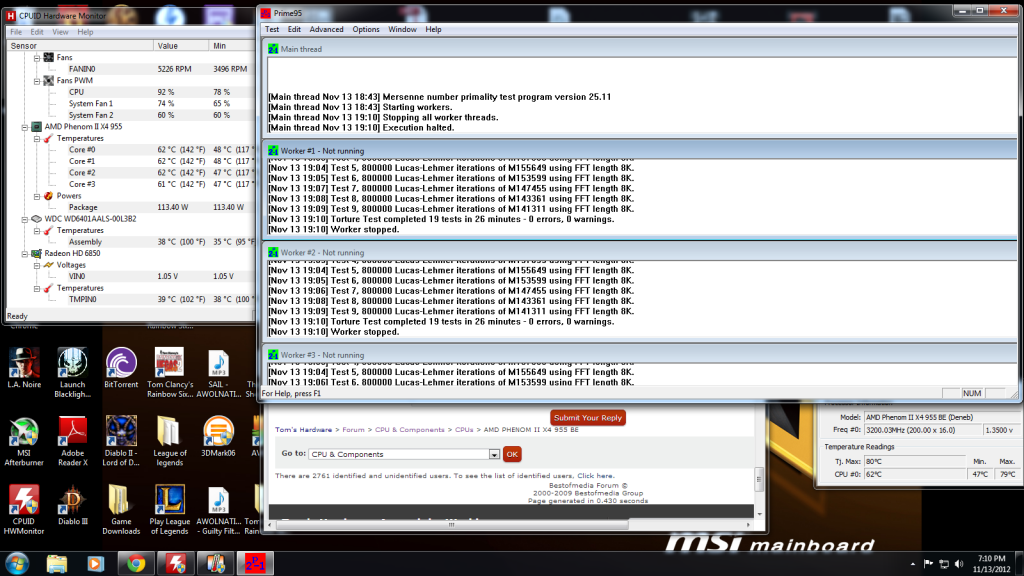Open the Windows Start menu
The width and height of the screenshot is (1024, 576).
(16, 563)
